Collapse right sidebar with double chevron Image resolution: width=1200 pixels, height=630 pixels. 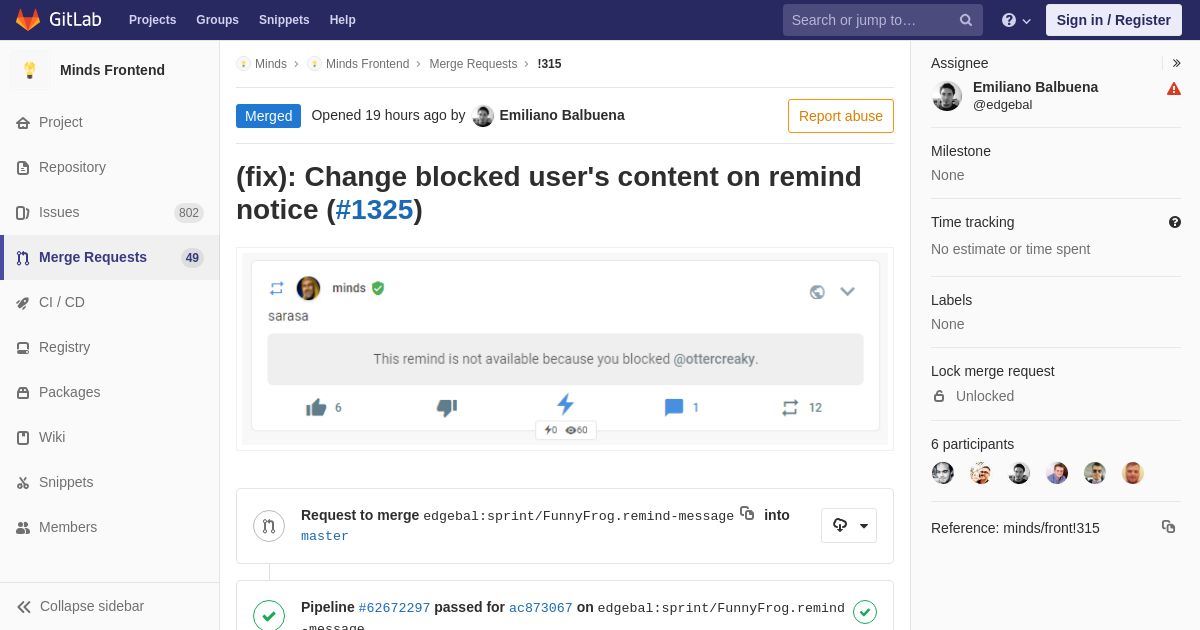[1176, 63]
